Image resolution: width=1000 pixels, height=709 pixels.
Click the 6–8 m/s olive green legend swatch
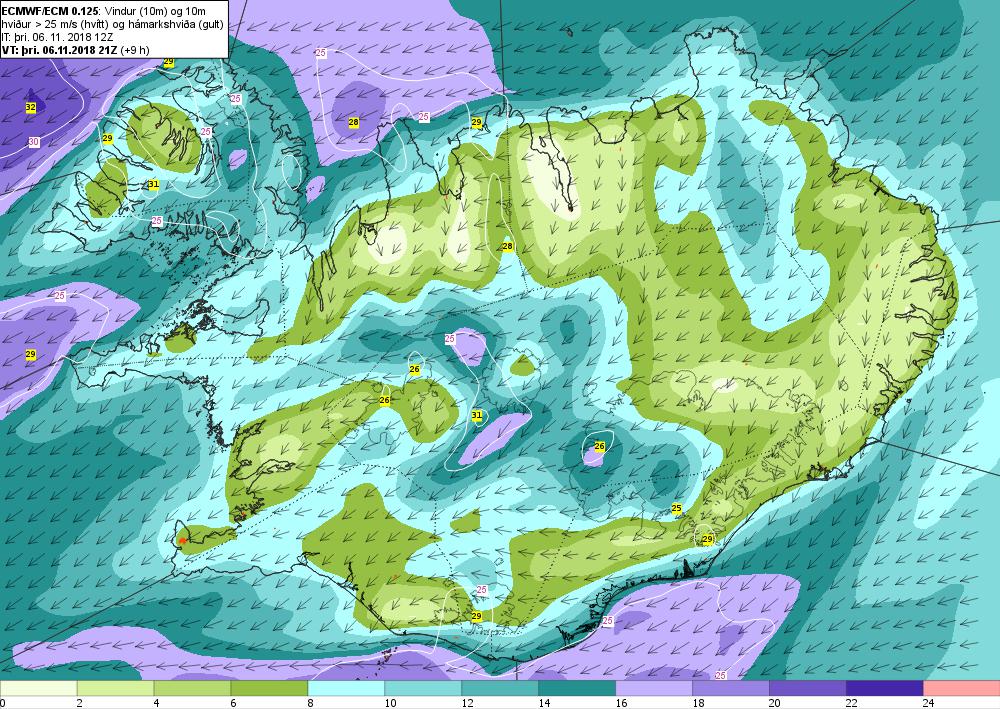(269, 689)
